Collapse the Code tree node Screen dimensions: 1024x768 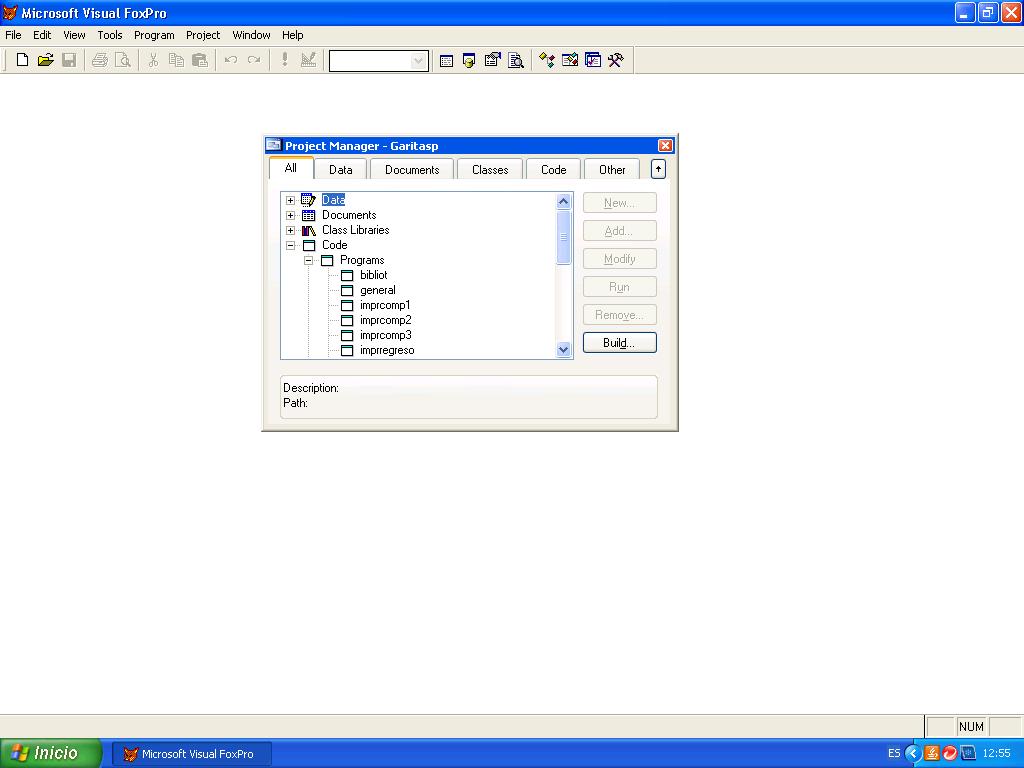pyautogui.click(x=291, y=246)
